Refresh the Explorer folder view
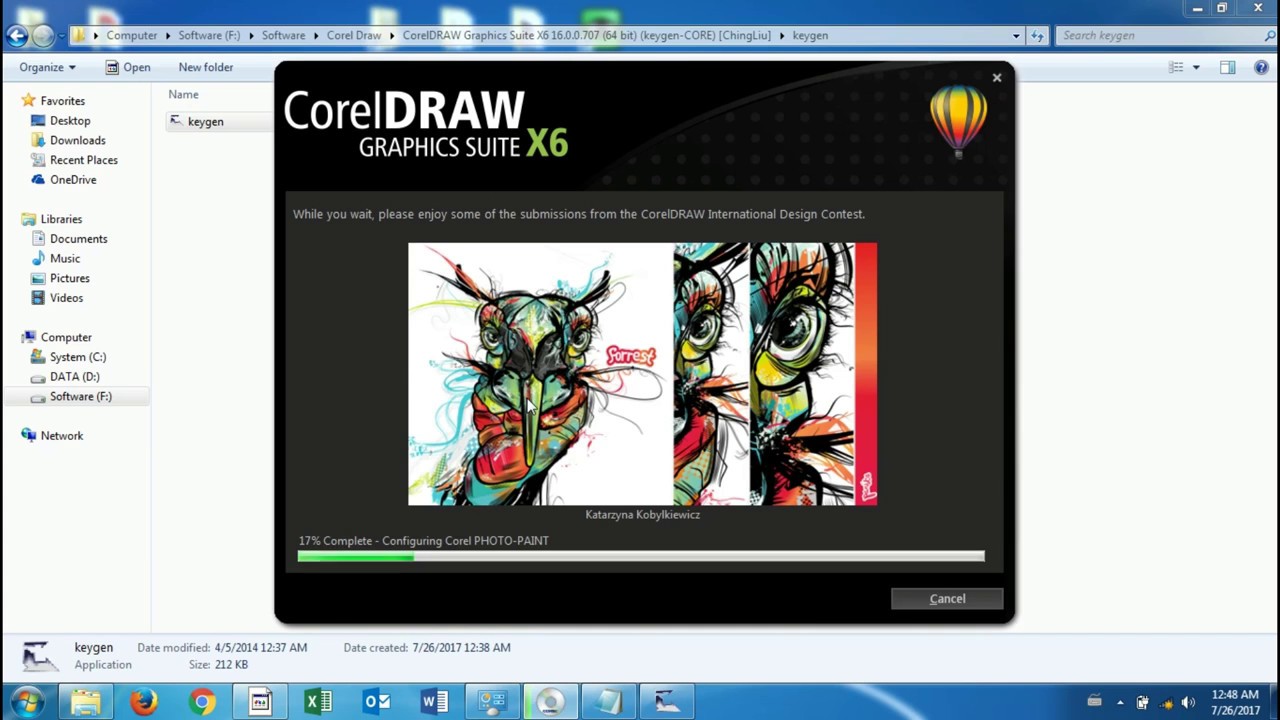 1037,36
